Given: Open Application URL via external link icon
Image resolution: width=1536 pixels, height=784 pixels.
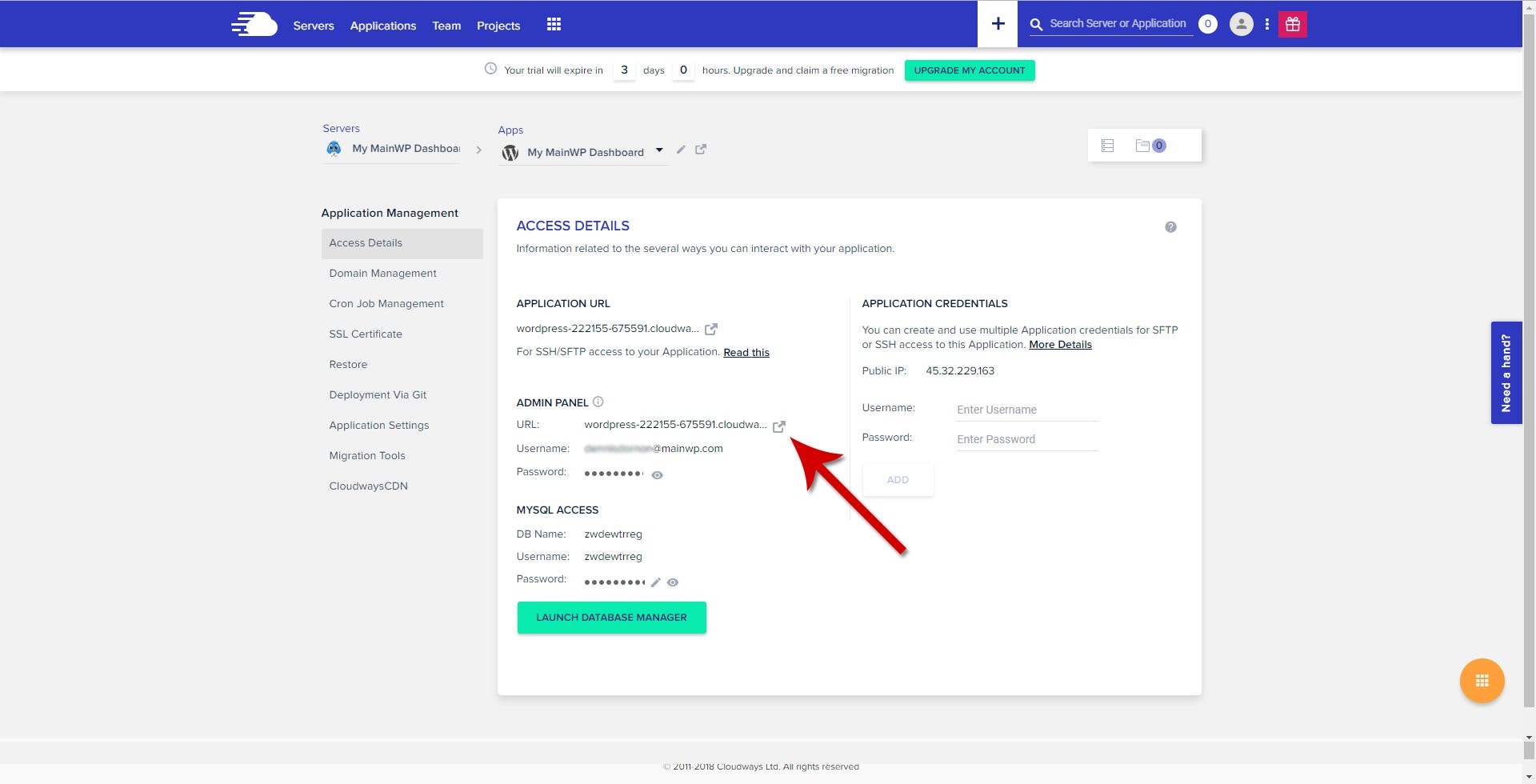Looking at the screenshot, I should [712, 328].
